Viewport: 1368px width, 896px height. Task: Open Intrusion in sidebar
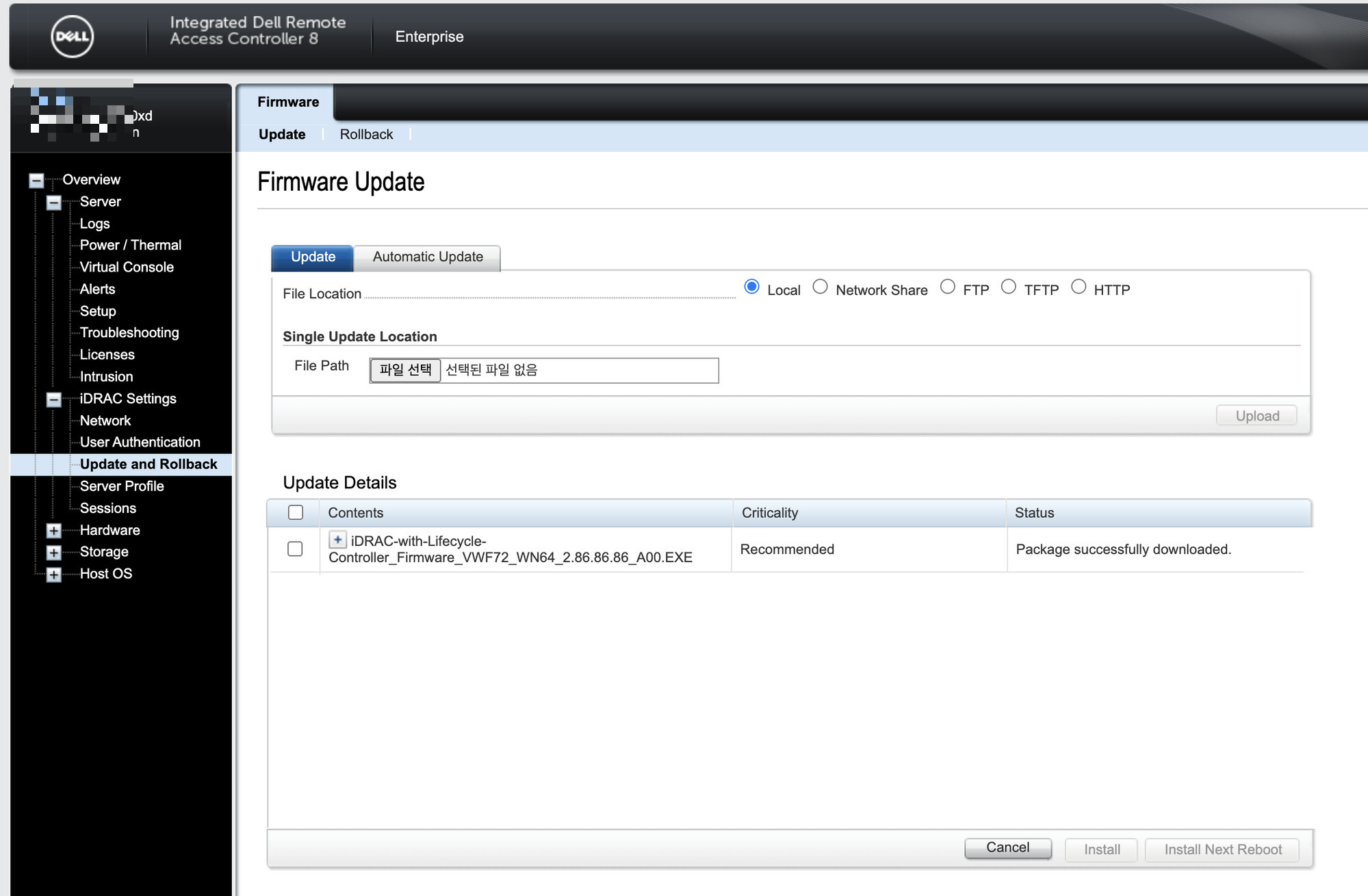[106, 377]
